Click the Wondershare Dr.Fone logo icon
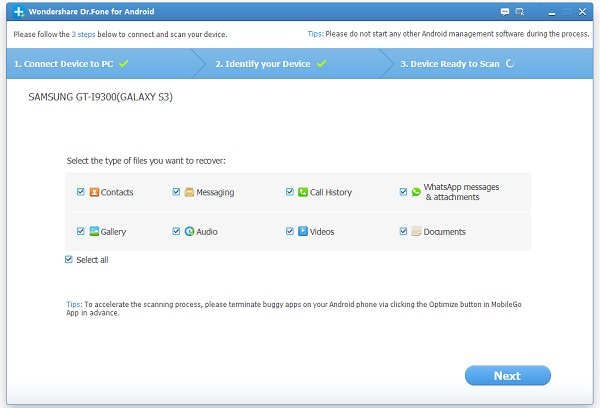This screenshot has width=600, height=408. (18, 12)
